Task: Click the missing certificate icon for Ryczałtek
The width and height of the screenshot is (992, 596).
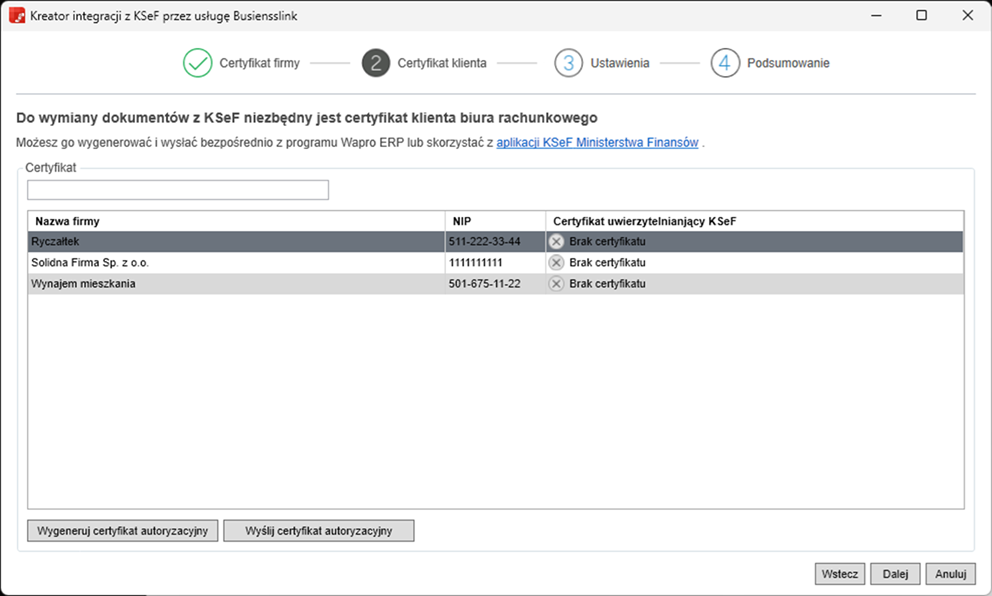Action: (x=556, y=242)
